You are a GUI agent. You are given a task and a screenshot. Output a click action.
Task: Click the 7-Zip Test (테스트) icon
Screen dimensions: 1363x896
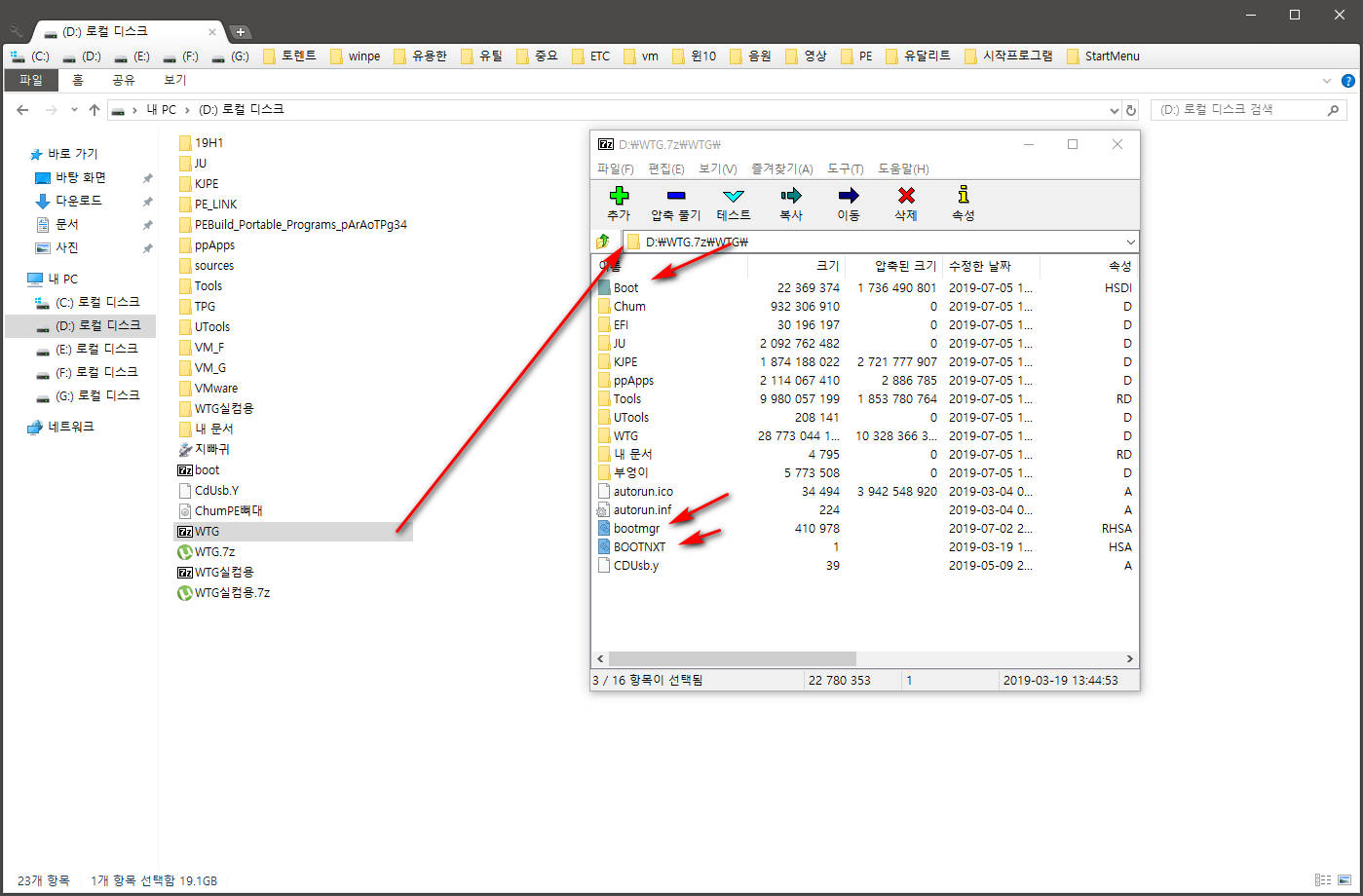(734, 195)
